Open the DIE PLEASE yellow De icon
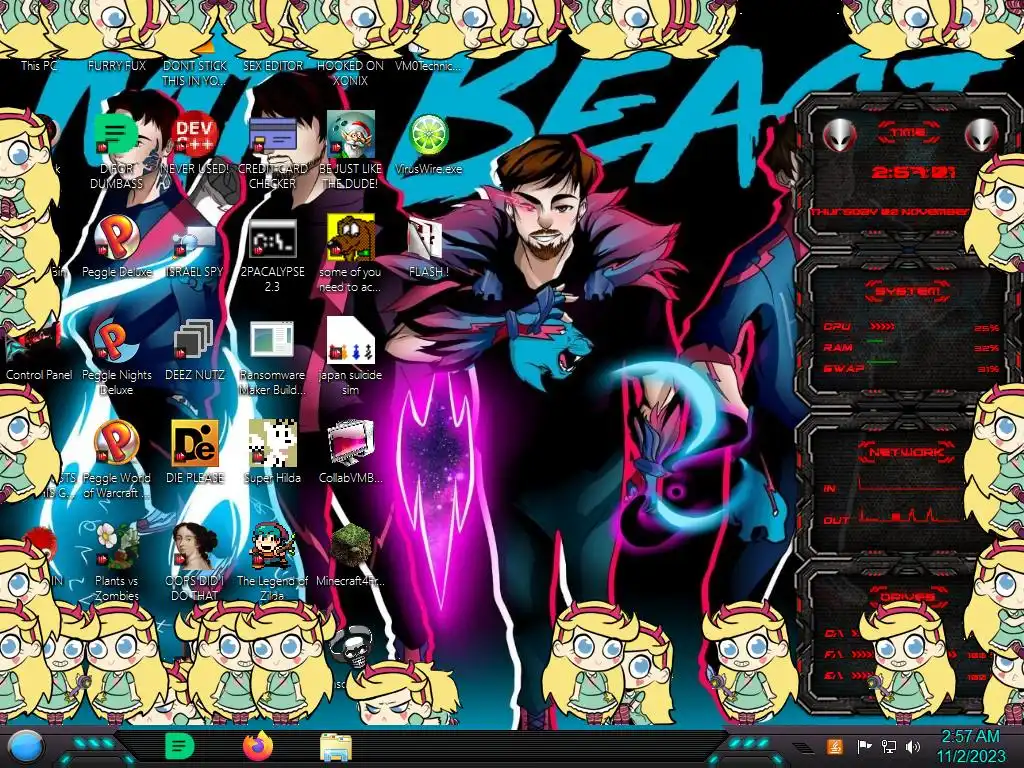Viewport: 1024px width, 768px height. 195,445
